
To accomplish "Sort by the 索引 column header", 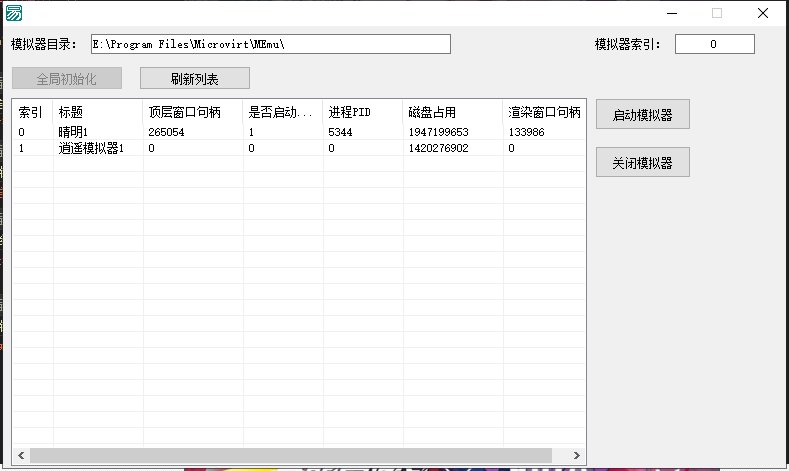I will (x=32, y=112).
